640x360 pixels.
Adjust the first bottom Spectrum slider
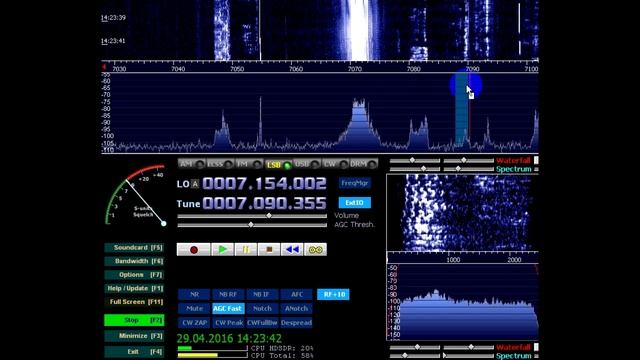415,356
